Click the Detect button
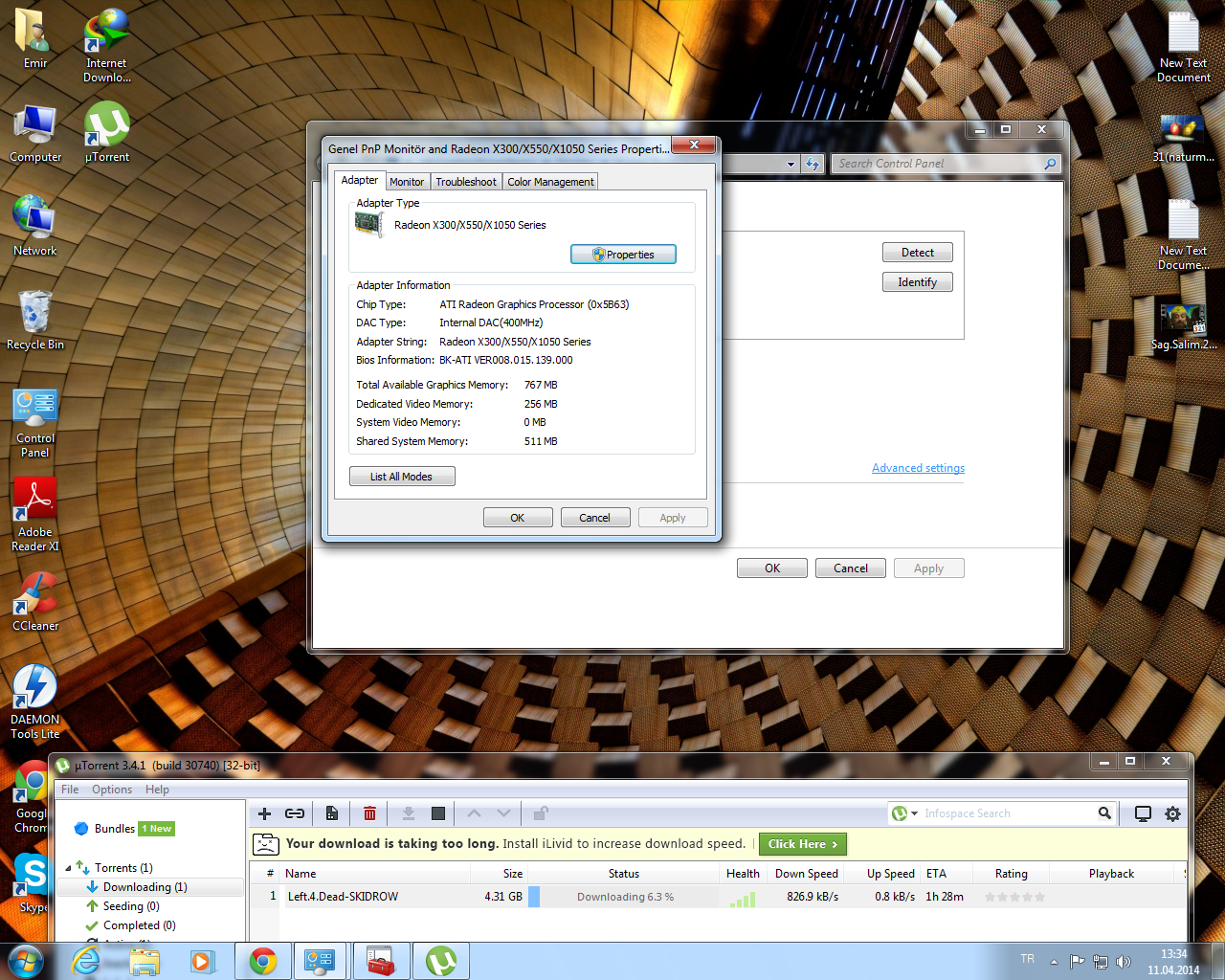The width and height of the screenshot is (1225, 980). point(918,253)
